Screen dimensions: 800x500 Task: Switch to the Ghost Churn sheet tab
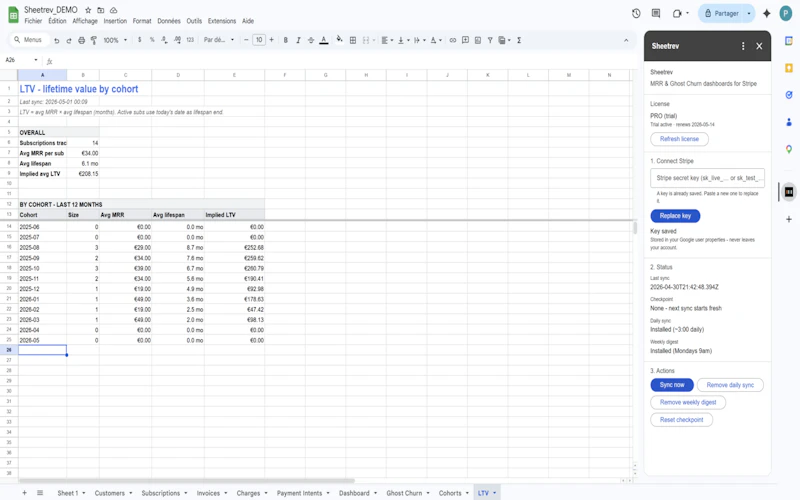(404, 493)
